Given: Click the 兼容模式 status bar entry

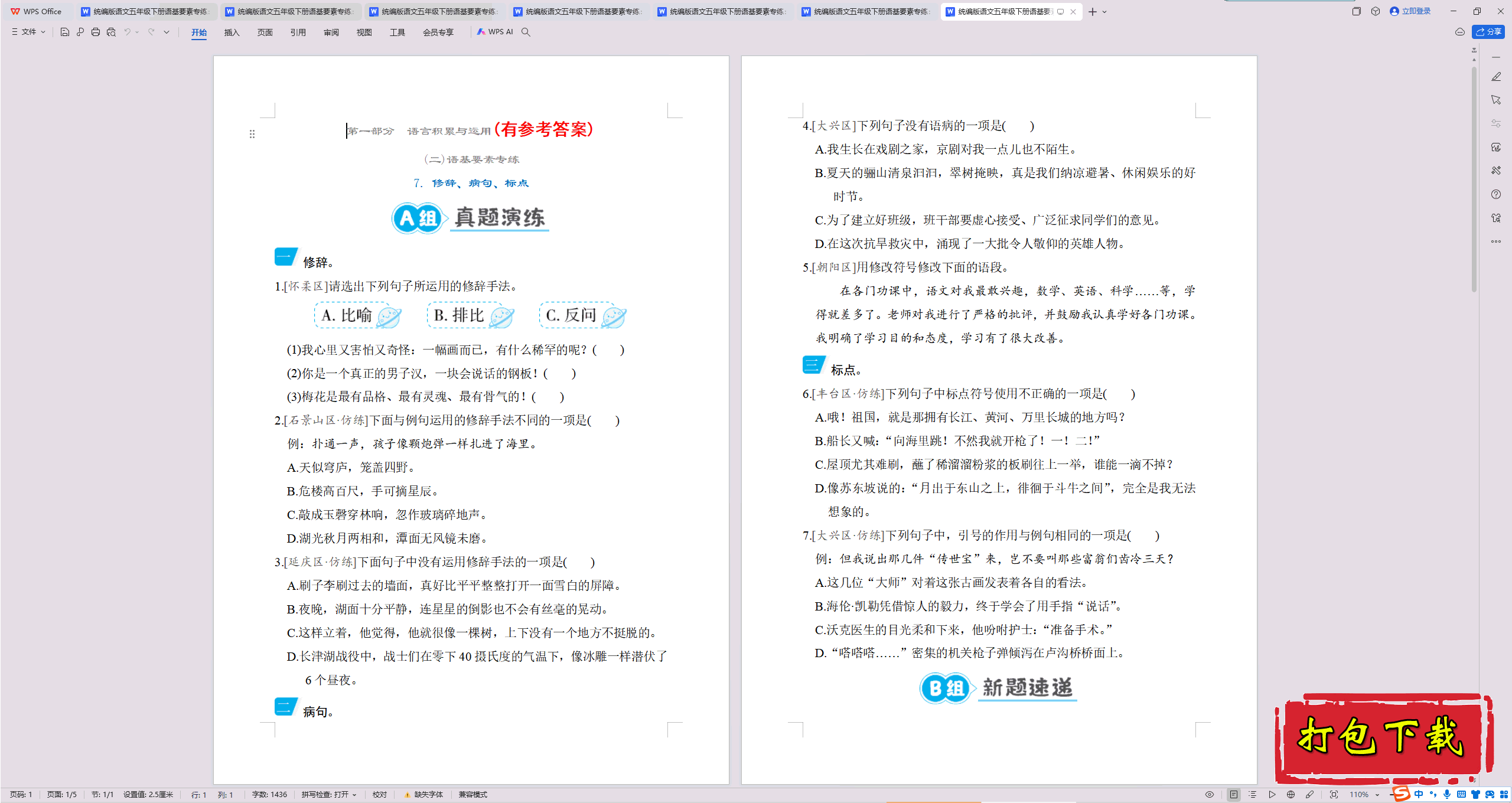Looking at the screenshot, I should click(x=473, y=795).
